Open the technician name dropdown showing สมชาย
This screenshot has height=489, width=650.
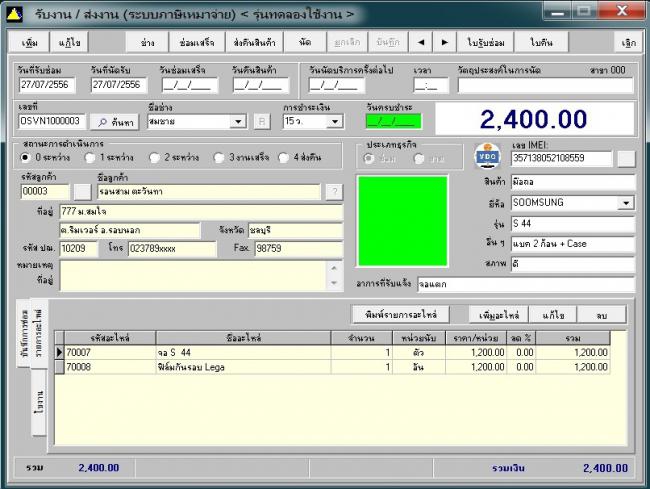tap(238, 121)
